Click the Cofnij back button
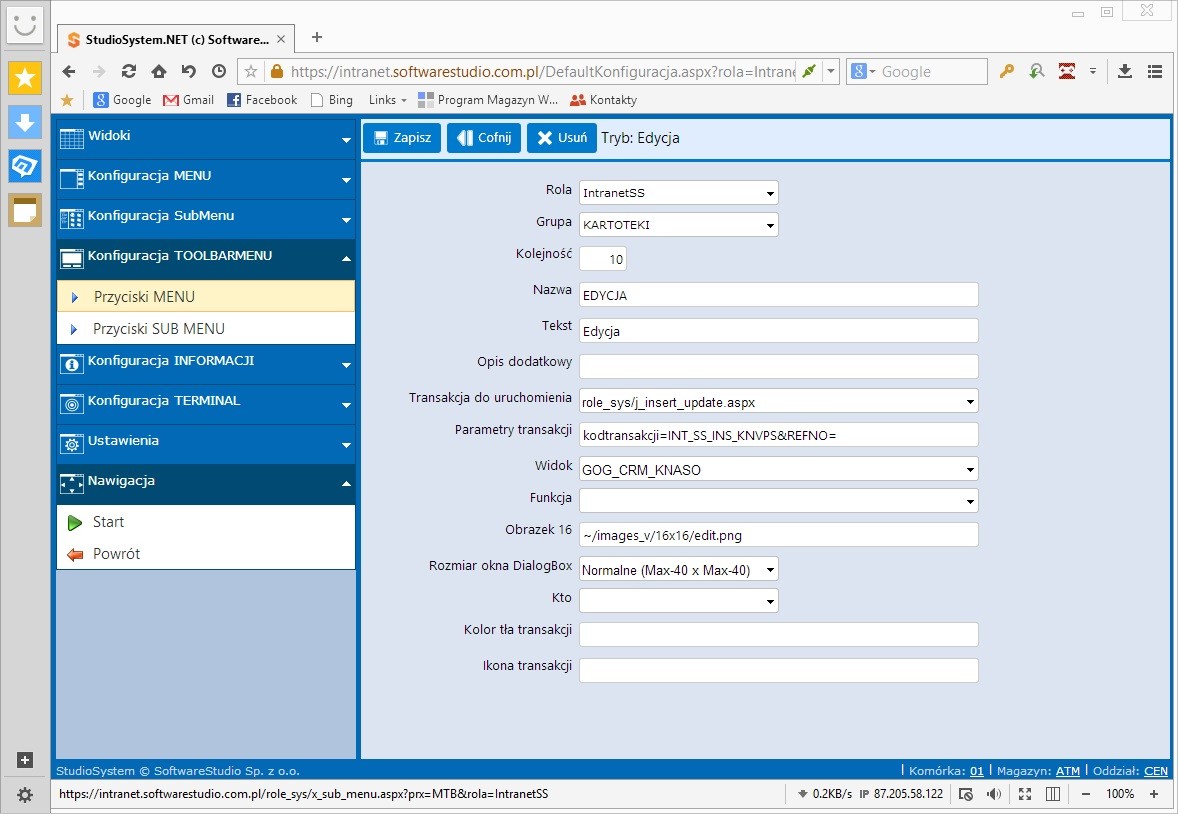Screen dimensions: 1178x814 pos(484,138)
